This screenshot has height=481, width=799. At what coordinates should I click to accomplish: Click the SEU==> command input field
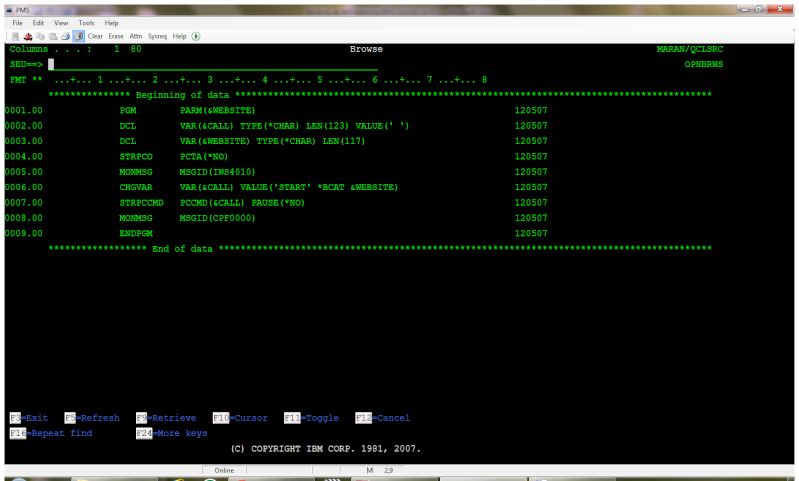click(x=213, y=65)
